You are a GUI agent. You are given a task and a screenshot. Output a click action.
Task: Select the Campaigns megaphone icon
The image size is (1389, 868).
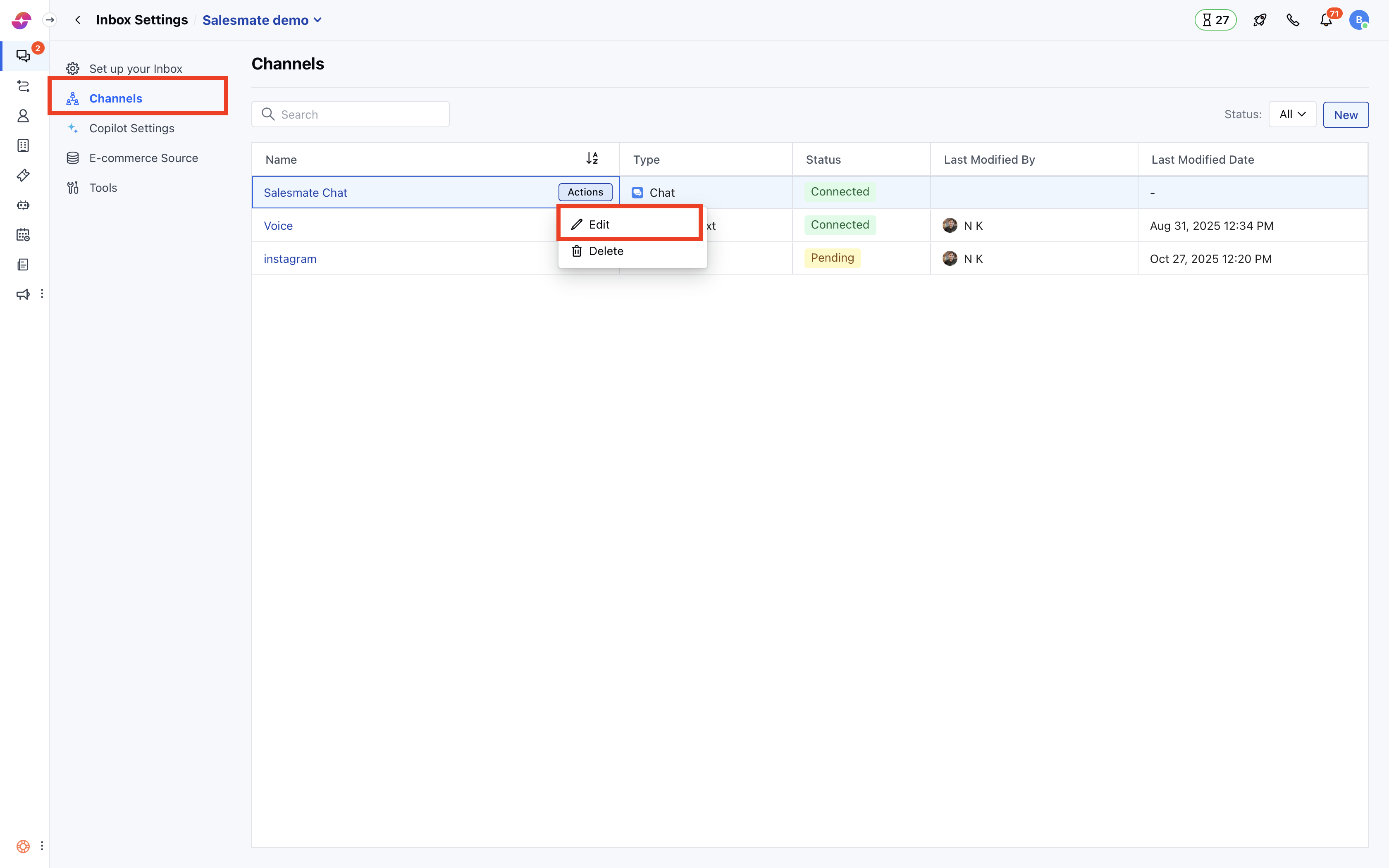click(23, 294)
